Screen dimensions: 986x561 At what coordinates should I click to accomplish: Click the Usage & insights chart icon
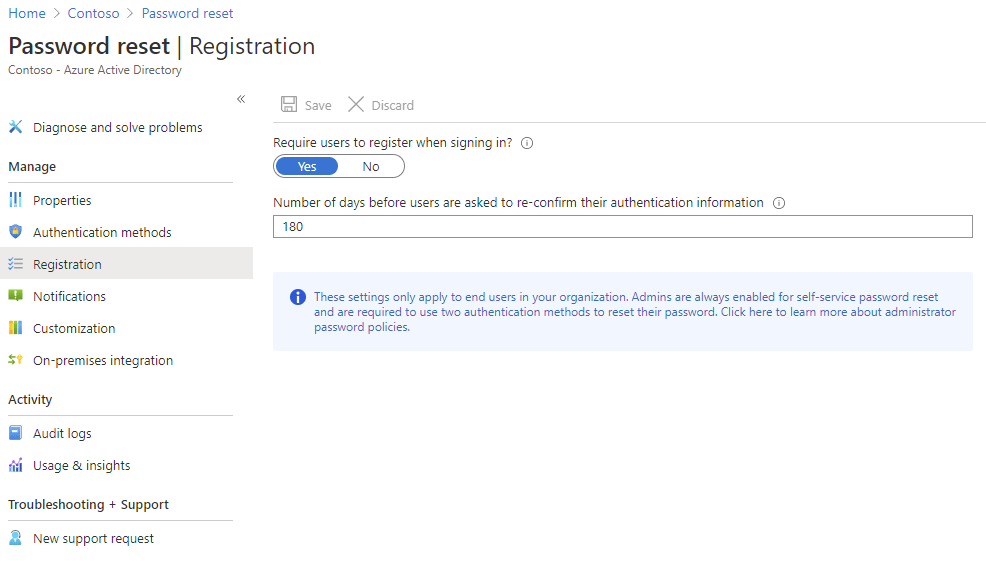tap(15, 465)
